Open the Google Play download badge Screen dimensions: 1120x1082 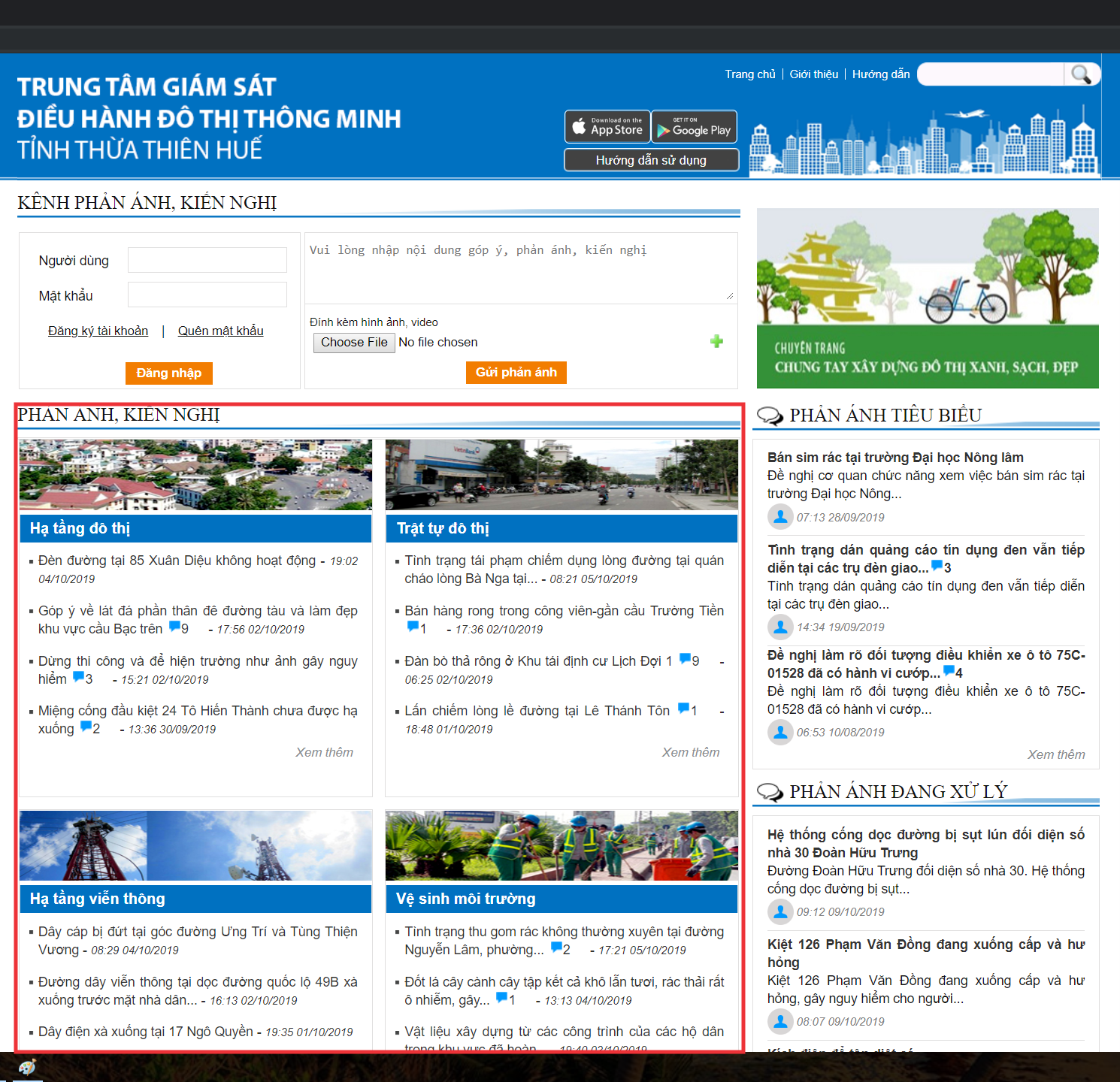coord(694,126)
